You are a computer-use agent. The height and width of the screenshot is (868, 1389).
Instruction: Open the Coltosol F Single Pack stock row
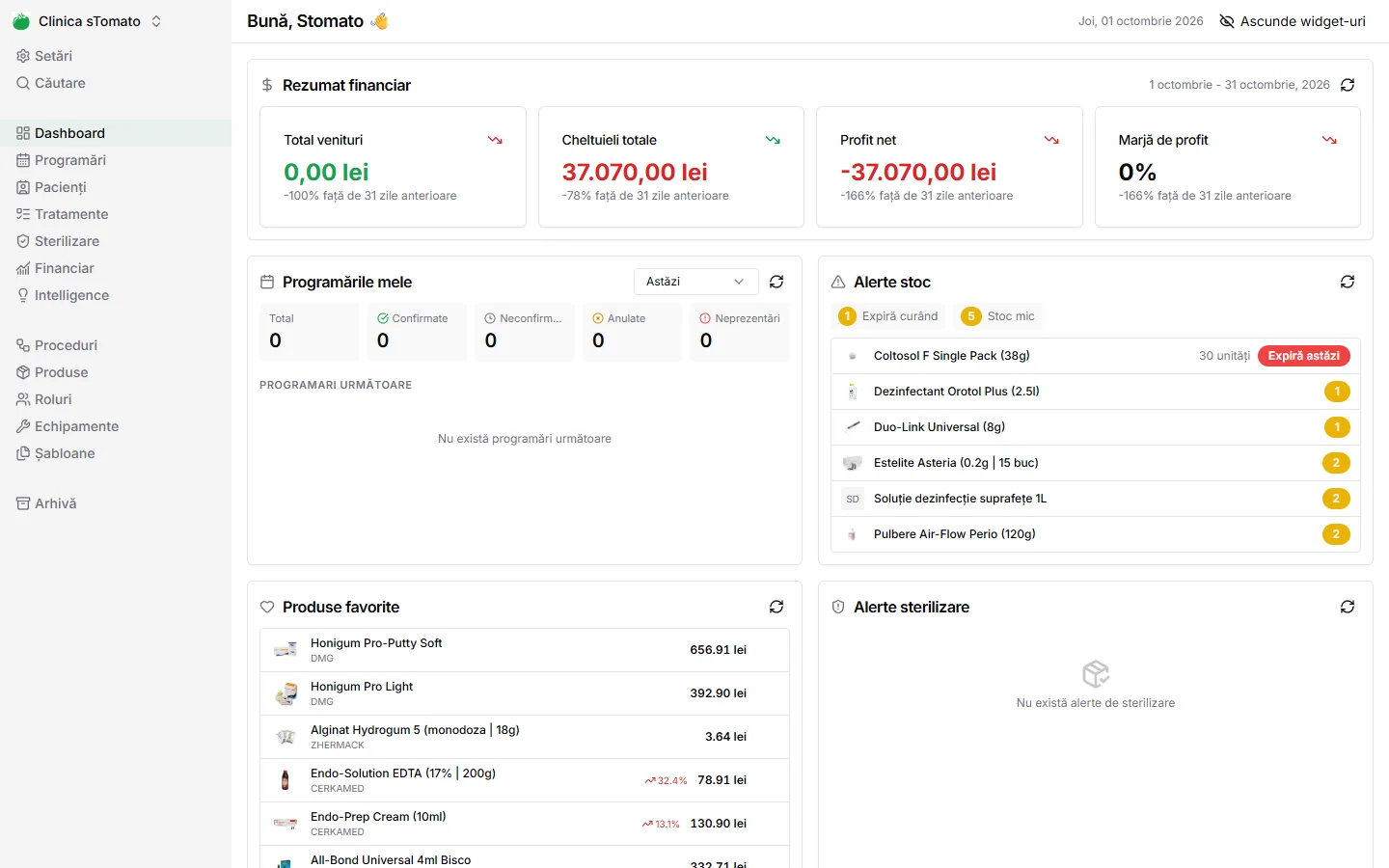(x=1096, y=356)
